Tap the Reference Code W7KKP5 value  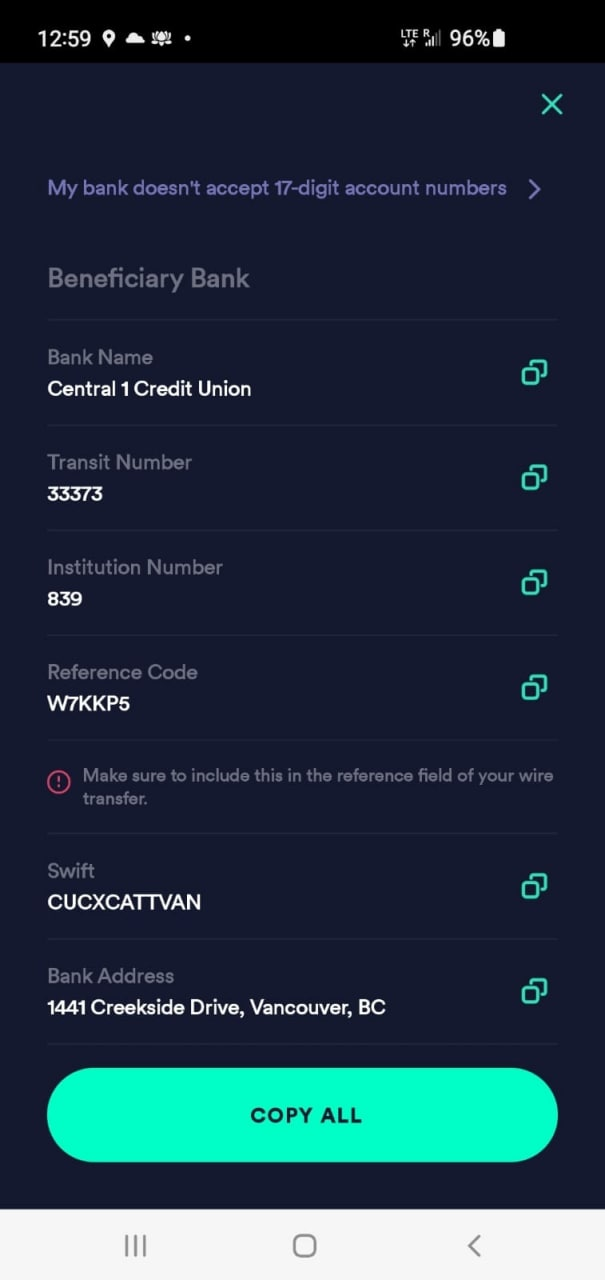(x=89, y=704)
